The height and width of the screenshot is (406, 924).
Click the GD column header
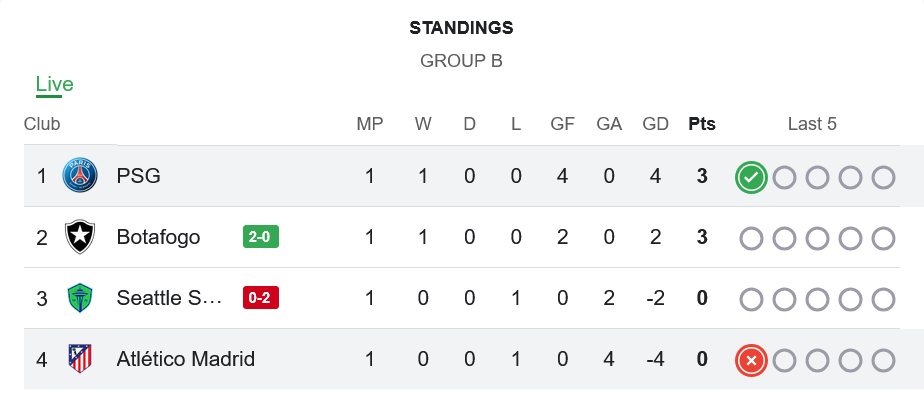tap(656, 125)
